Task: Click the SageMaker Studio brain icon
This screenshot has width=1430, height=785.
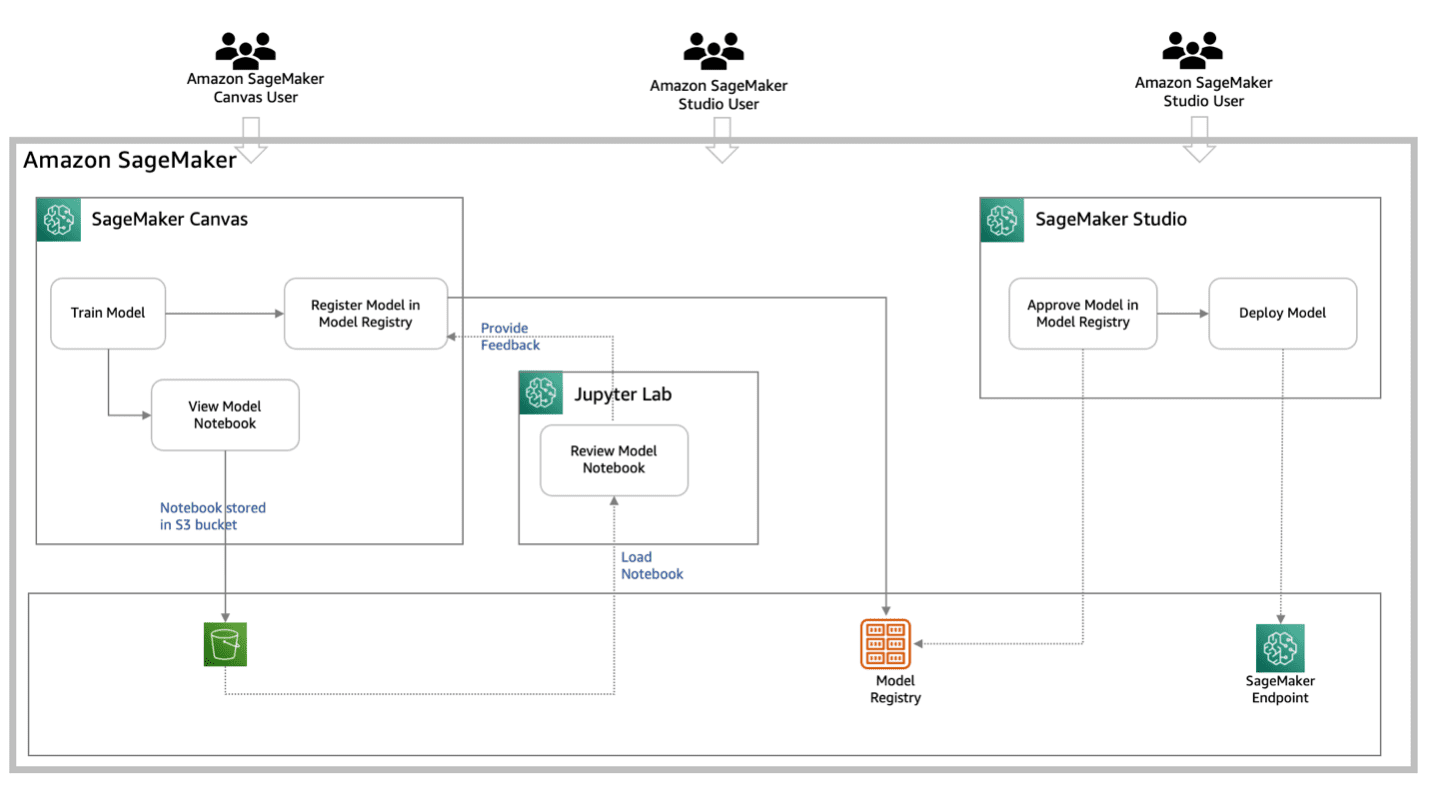Action: click(x=1002, y=220)
